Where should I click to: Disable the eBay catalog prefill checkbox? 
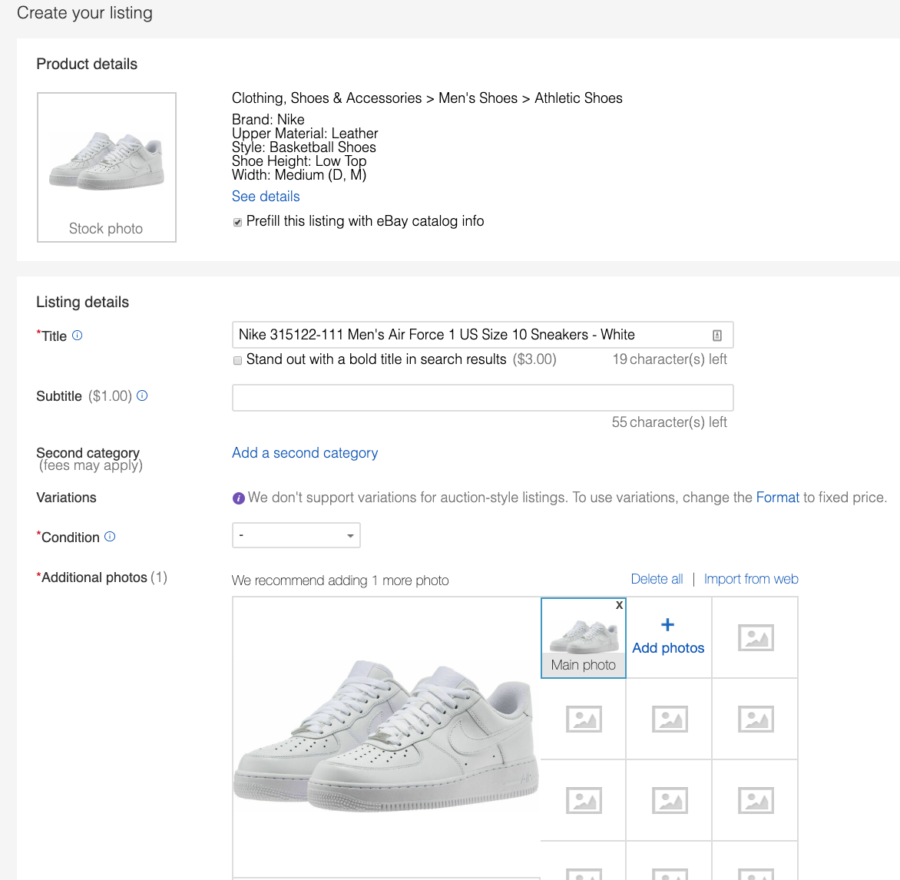237,221
